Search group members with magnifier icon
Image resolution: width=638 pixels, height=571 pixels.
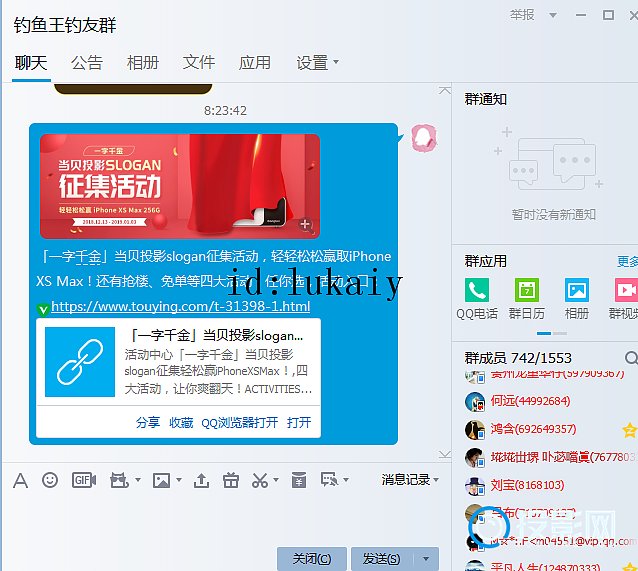click(x=631, y=358)
